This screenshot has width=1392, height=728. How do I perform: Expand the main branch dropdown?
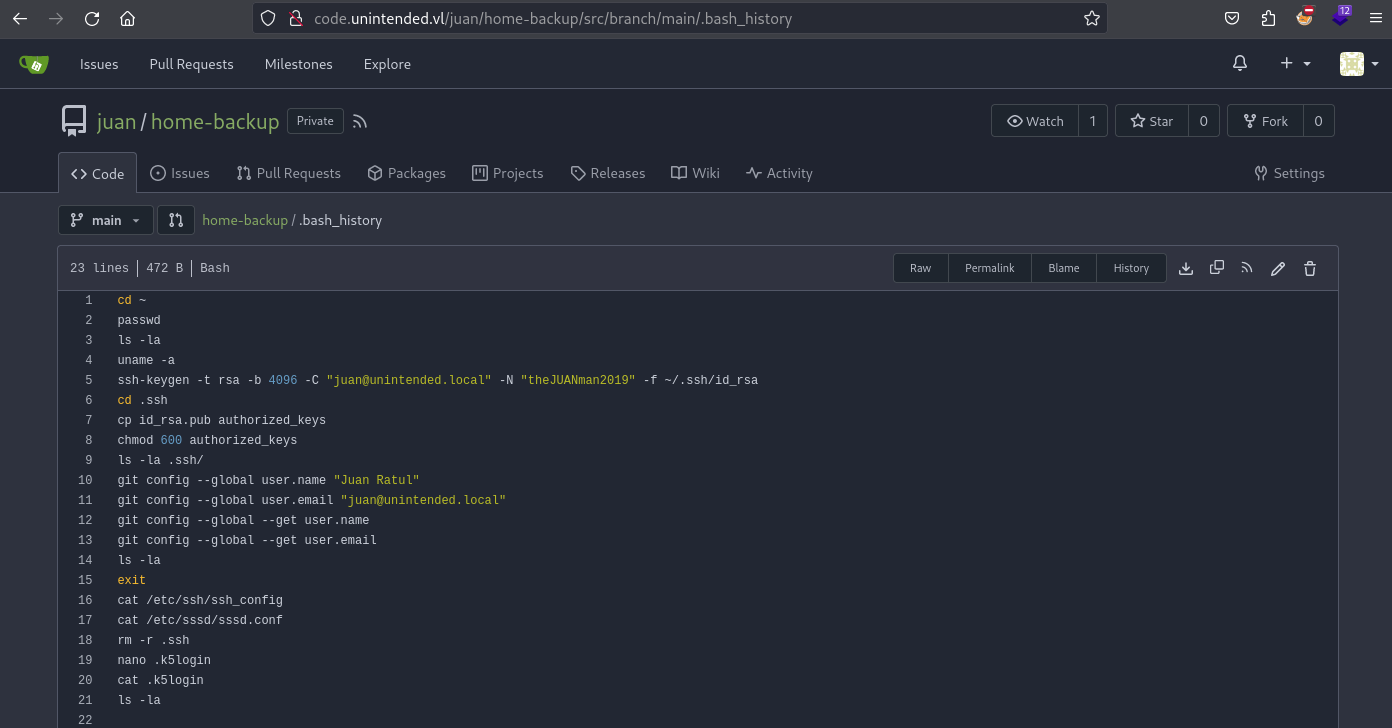[x=106, y=220]
